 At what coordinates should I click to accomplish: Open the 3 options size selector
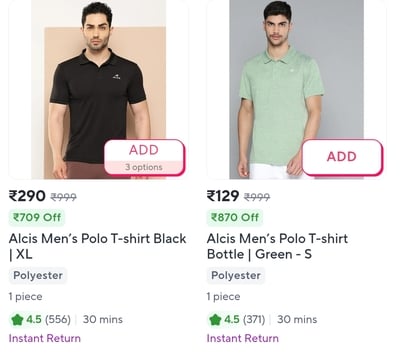144,167
